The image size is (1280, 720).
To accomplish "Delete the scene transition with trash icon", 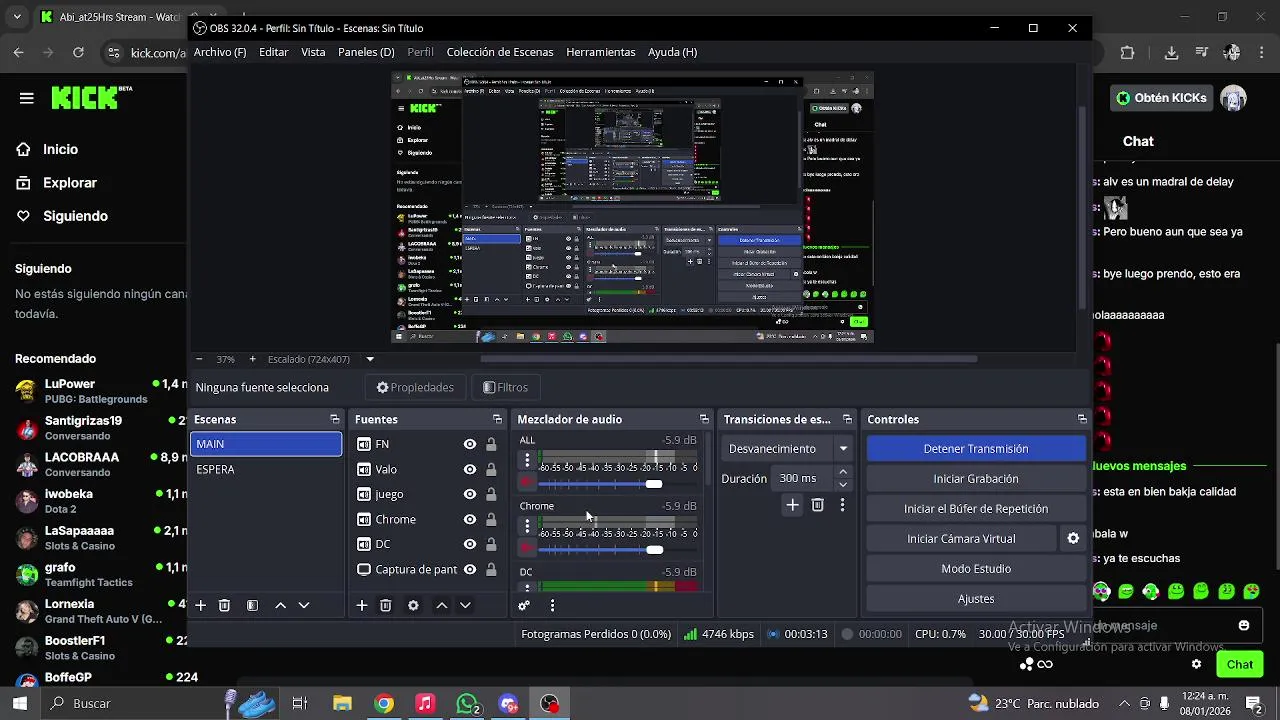I will tap(817, 505).
